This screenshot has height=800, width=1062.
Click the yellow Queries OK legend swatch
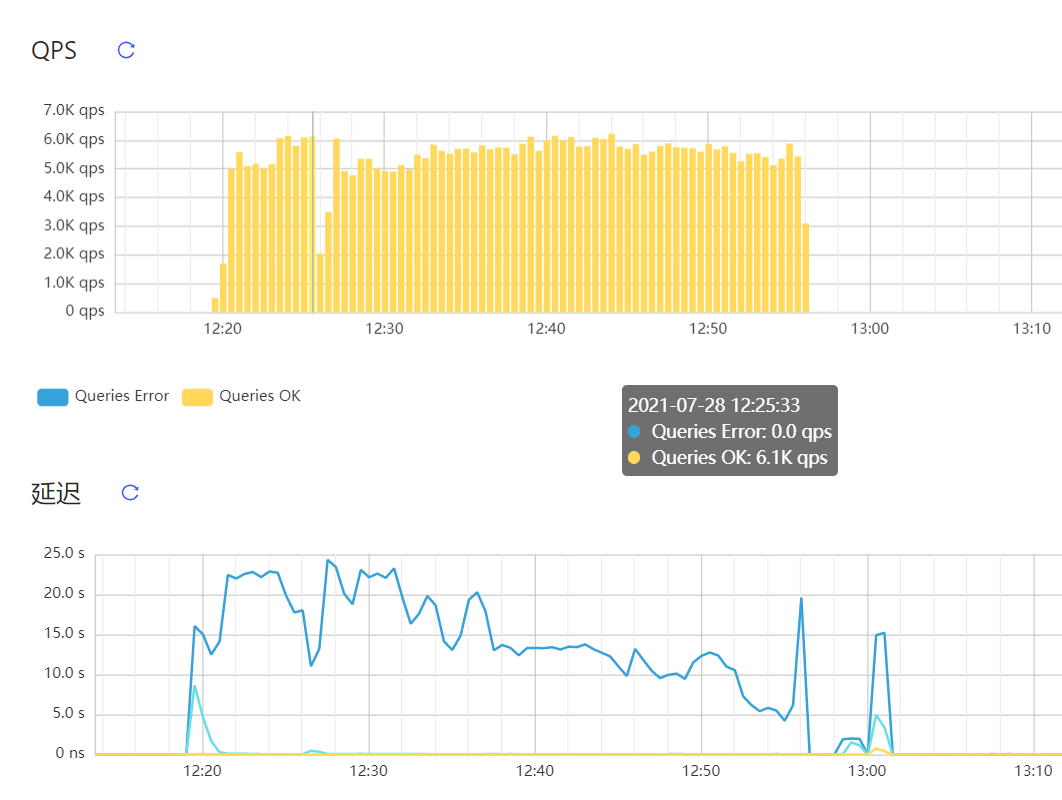197,397
